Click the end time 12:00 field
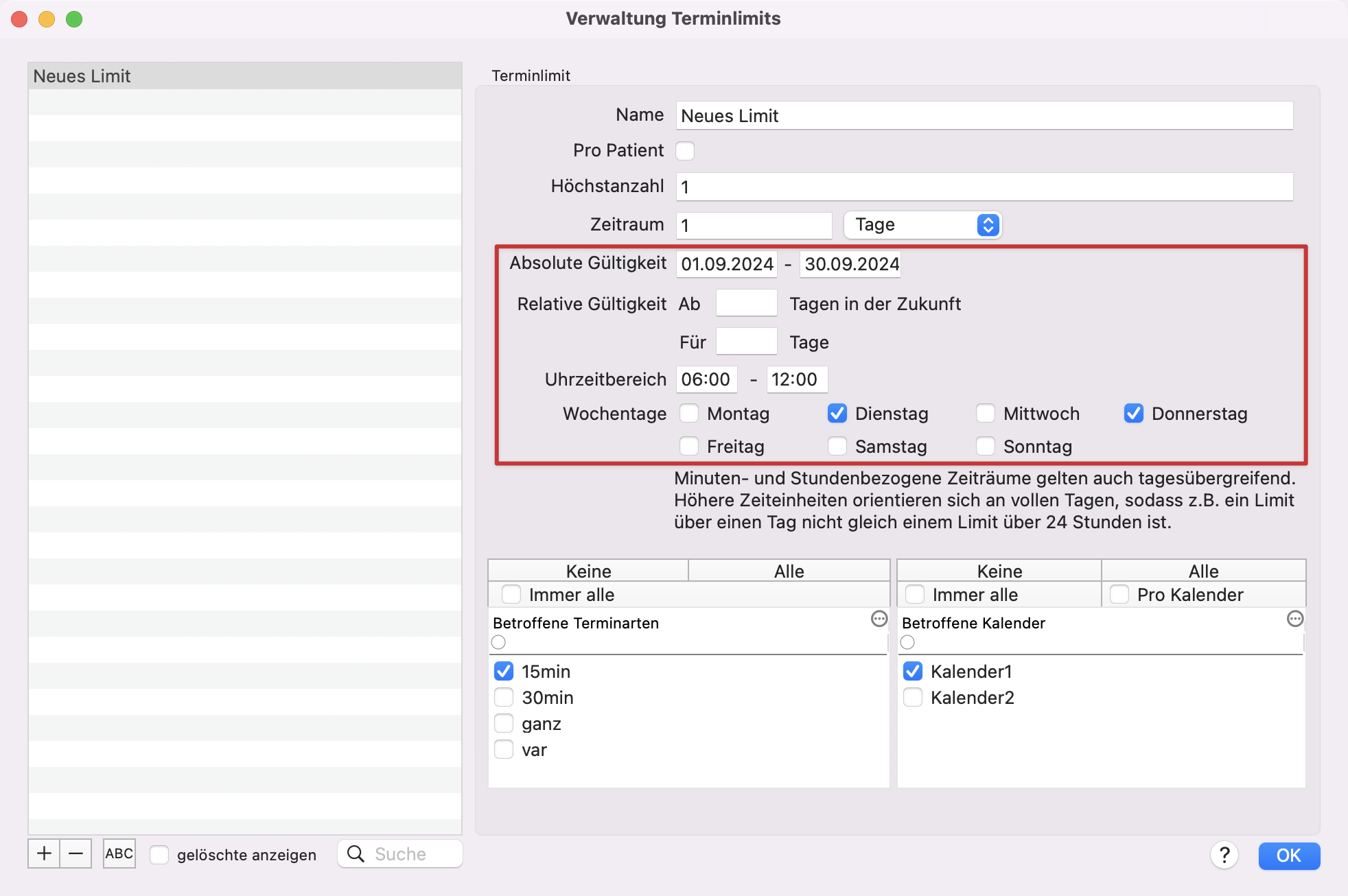 click(x=798, y=379)
